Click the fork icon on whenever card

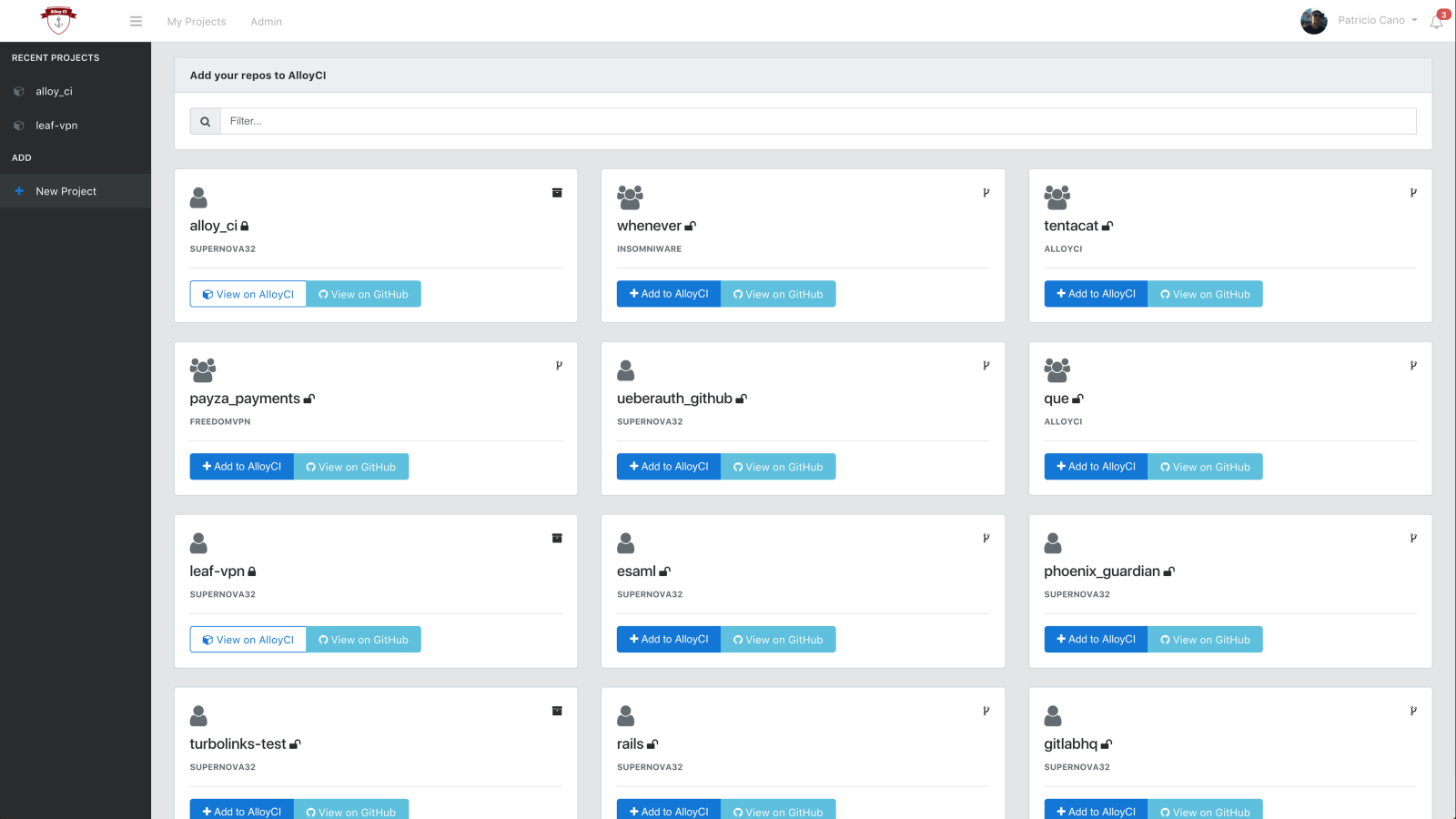[x=986, y=193]
